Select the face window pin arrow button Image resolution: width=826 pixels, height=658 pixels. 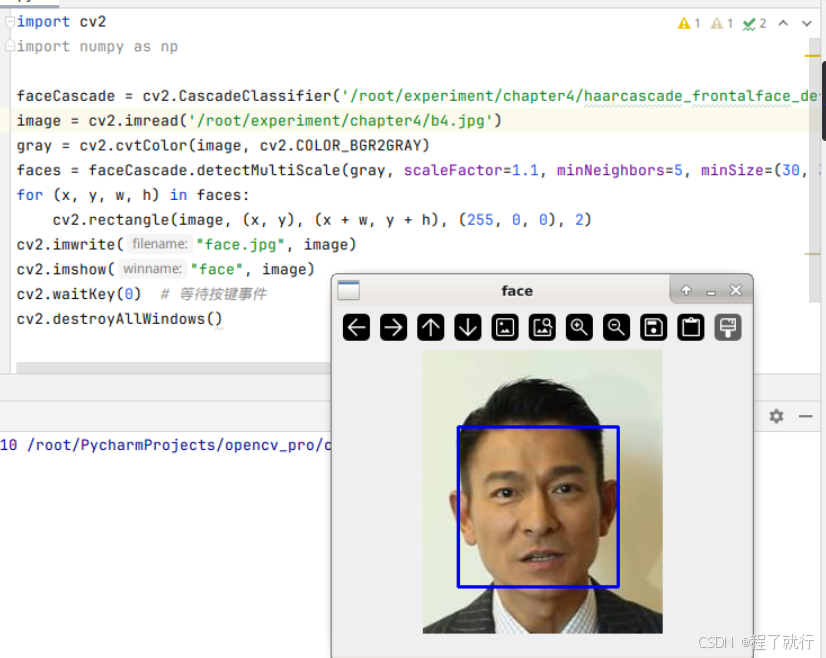pyautogui.click(x=686, y=289)
